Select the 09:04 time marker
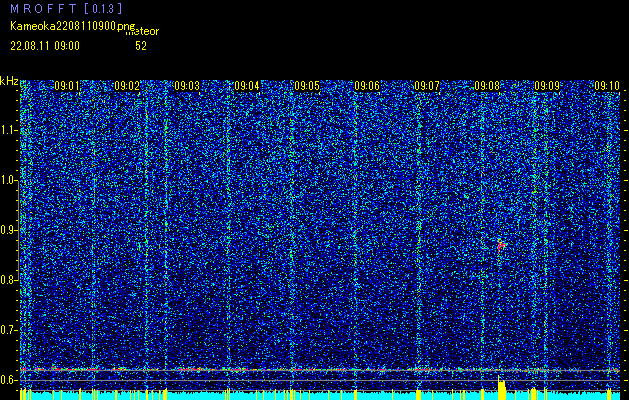This screenshot has width=629, height=400. [247, 85]
